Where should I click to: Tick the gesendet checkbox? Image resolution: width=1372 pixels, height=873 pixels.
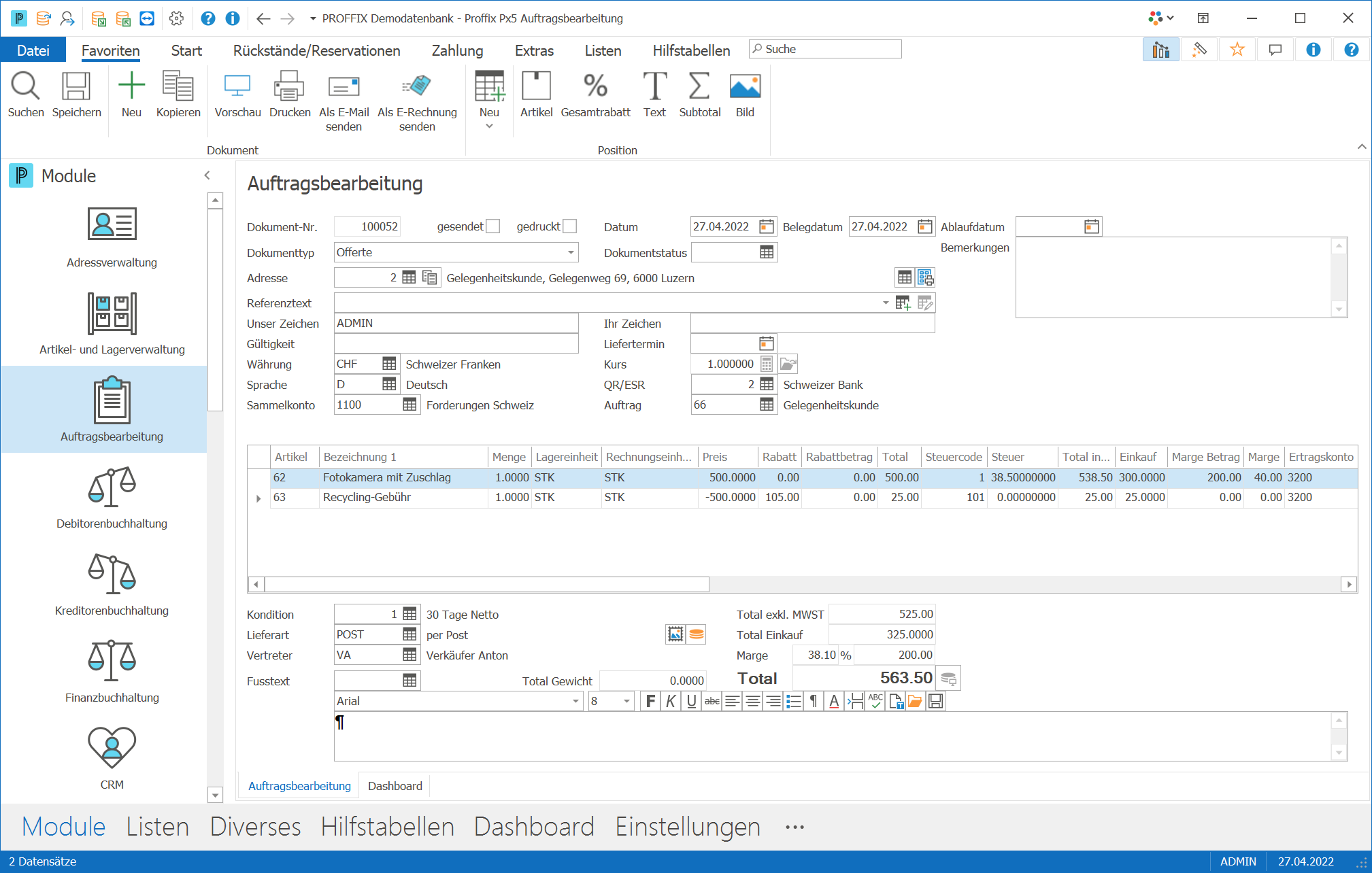pyautogui.click(x=493, y=226)
